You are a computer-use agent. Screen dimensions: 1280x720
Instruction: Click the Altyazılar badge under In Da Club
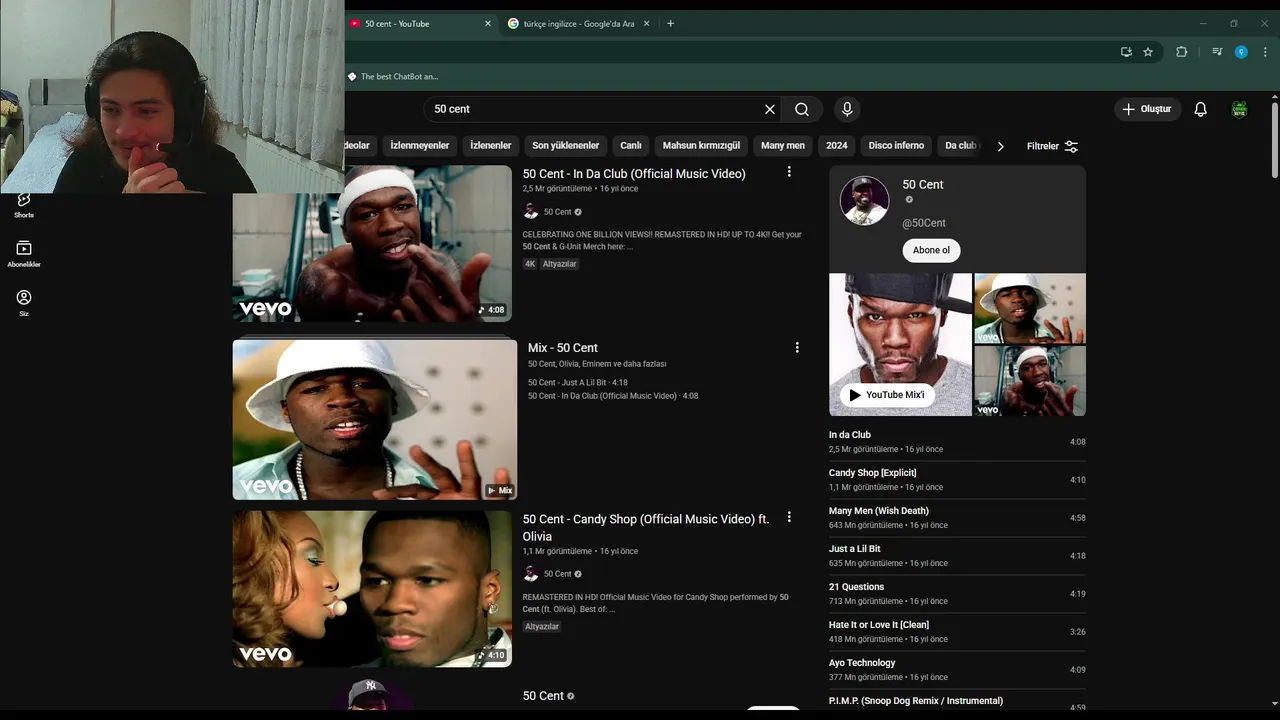pyautogui.click(x=560, y=264)
